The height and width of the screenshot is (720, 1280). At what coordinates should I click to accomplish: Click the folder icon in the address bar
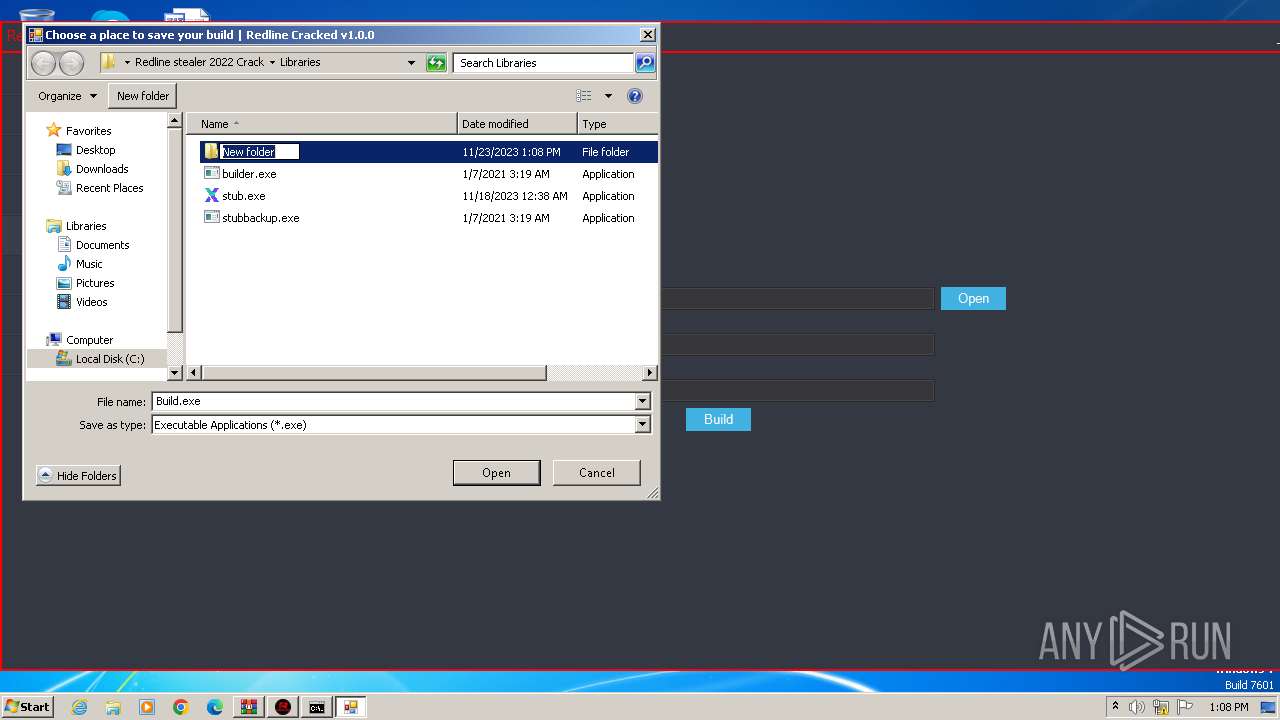109,62
